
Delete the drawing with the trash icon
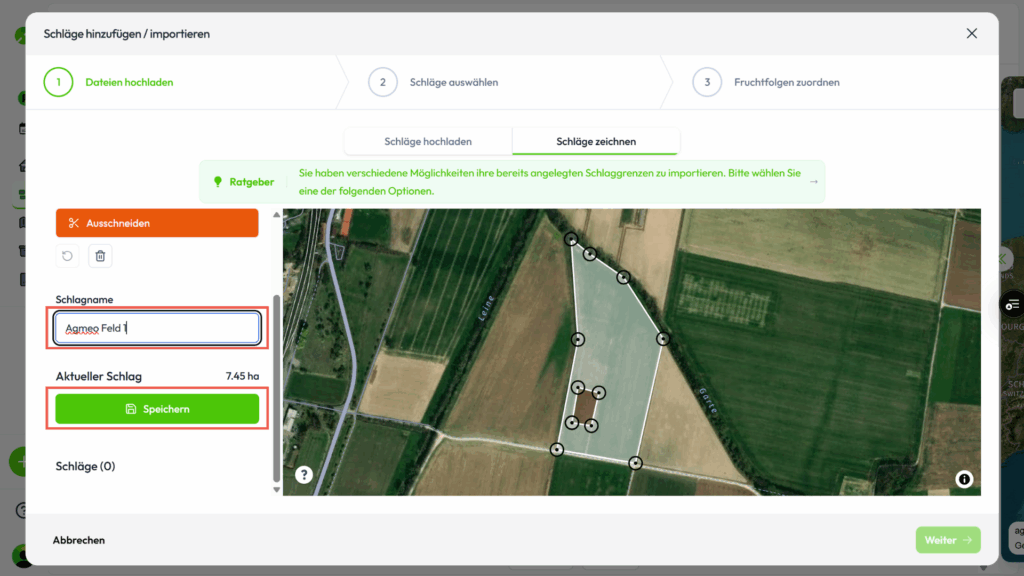(100, 256)
